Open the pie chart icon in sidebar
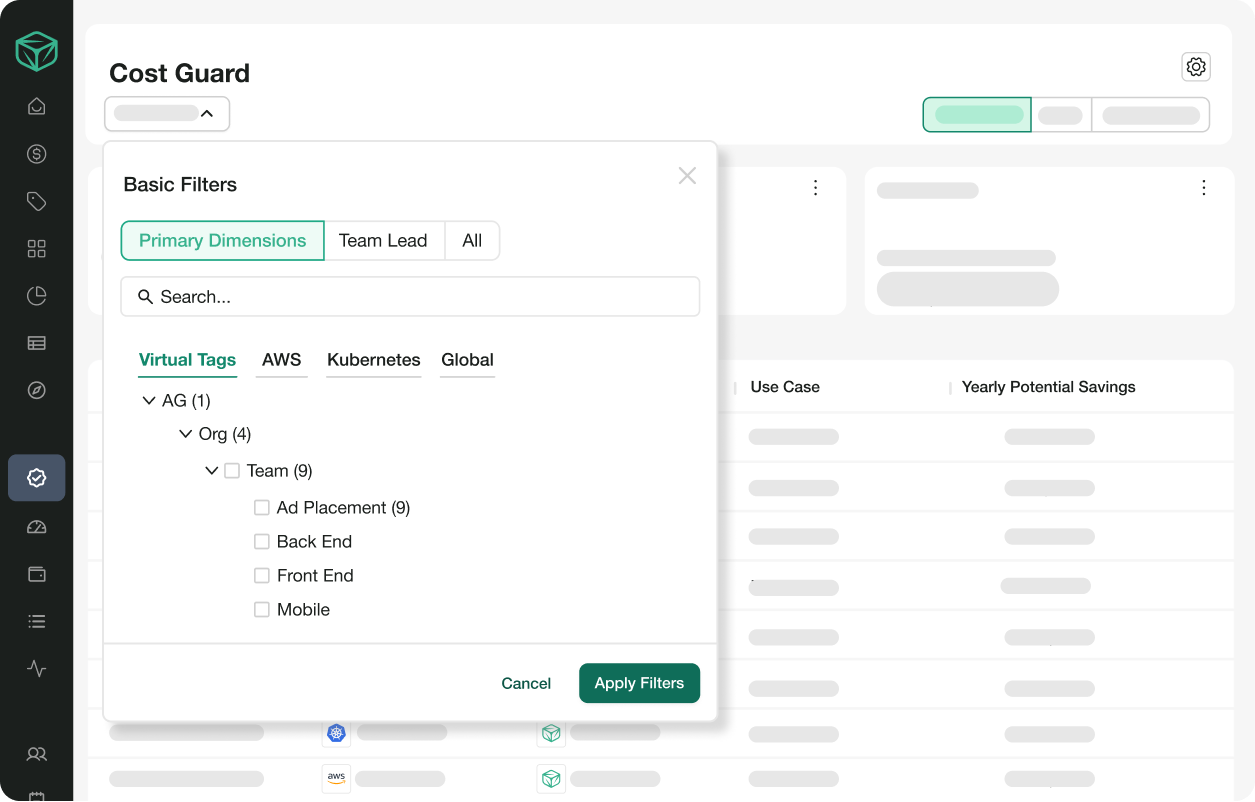This screenshot has height=802, width=1255. (x=37, y=296)
